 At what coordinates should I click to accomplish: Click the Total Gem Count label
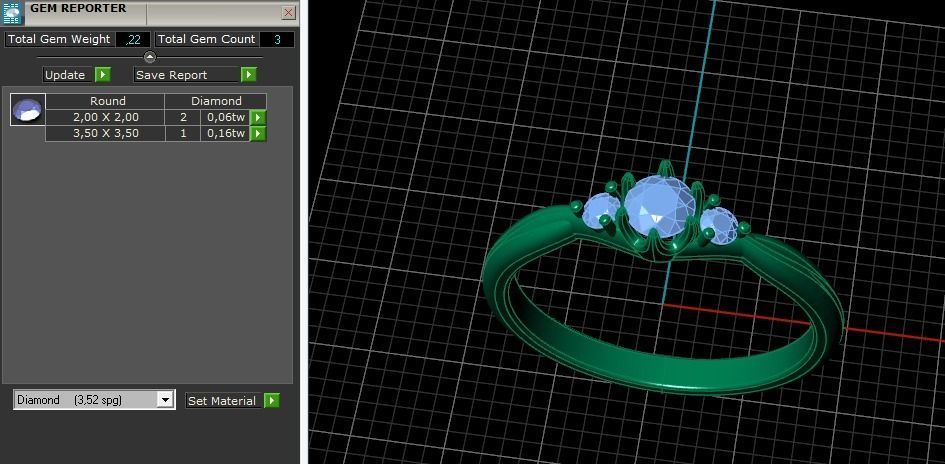click(206, 39)
